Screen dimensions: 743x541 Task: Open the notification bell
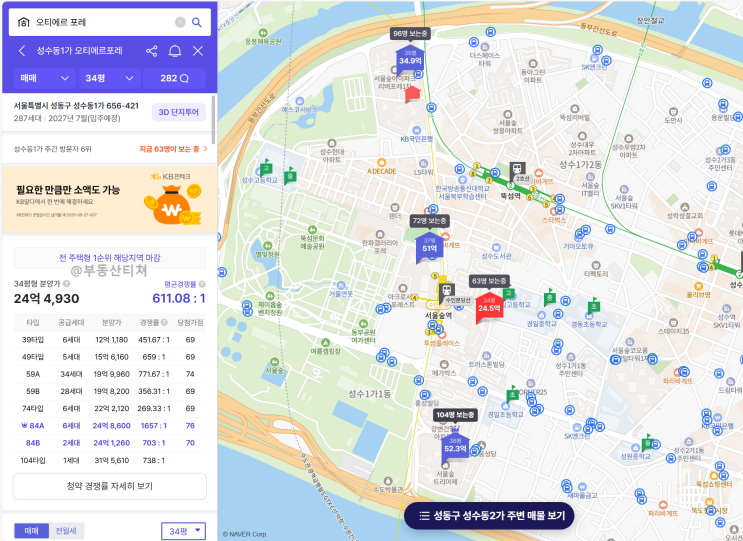(175, 51)
